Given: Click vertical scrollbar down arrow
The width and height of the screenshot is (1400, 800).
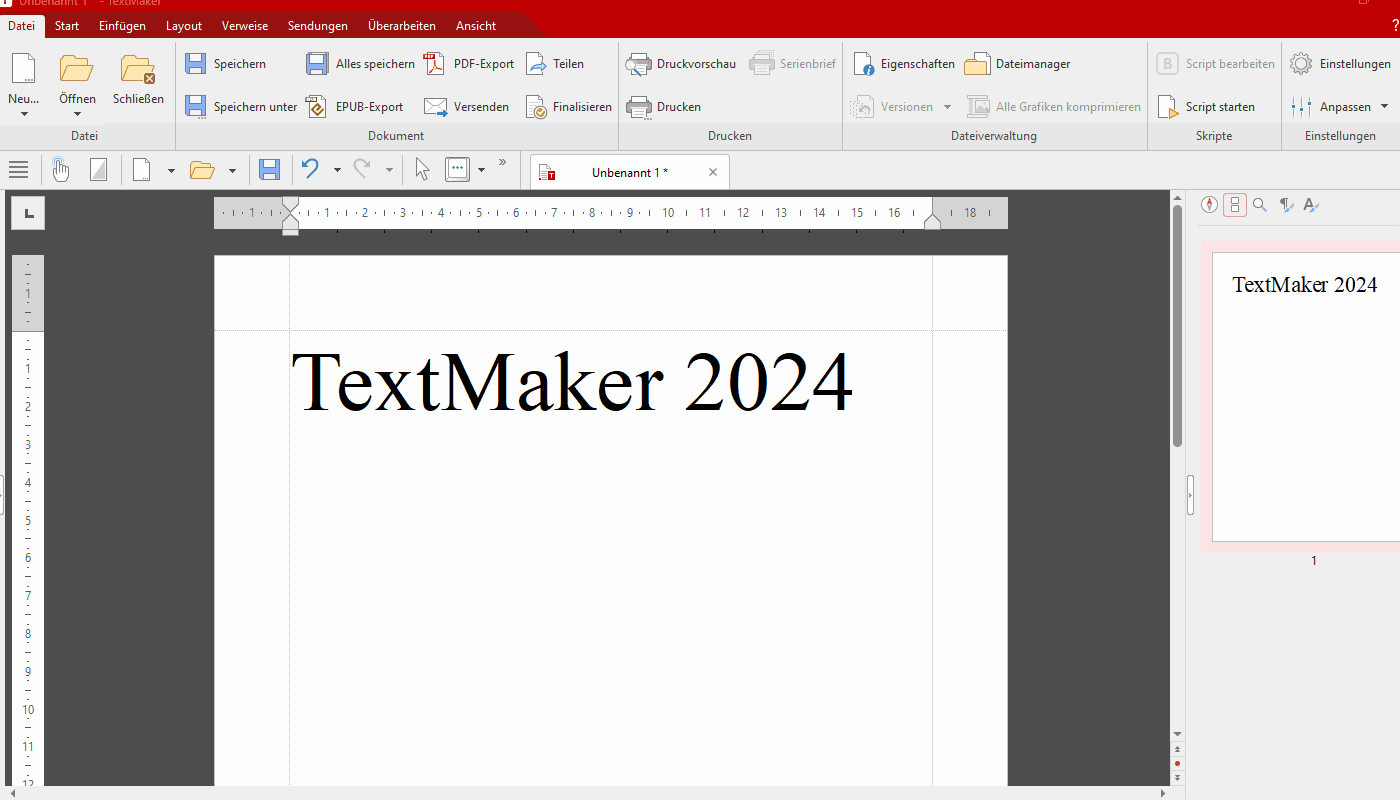Looking at the screenshot, I should [1177, 734].
